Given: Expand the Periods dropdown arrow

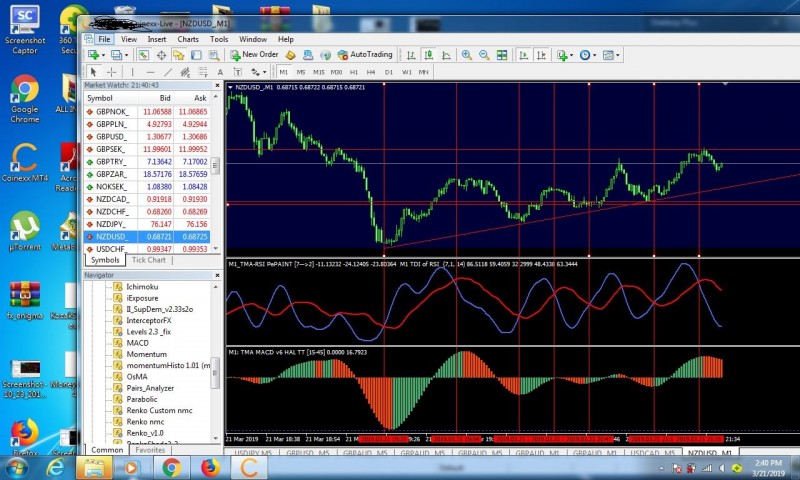Looking at the screenshot, I should click(x=594, y=55).
